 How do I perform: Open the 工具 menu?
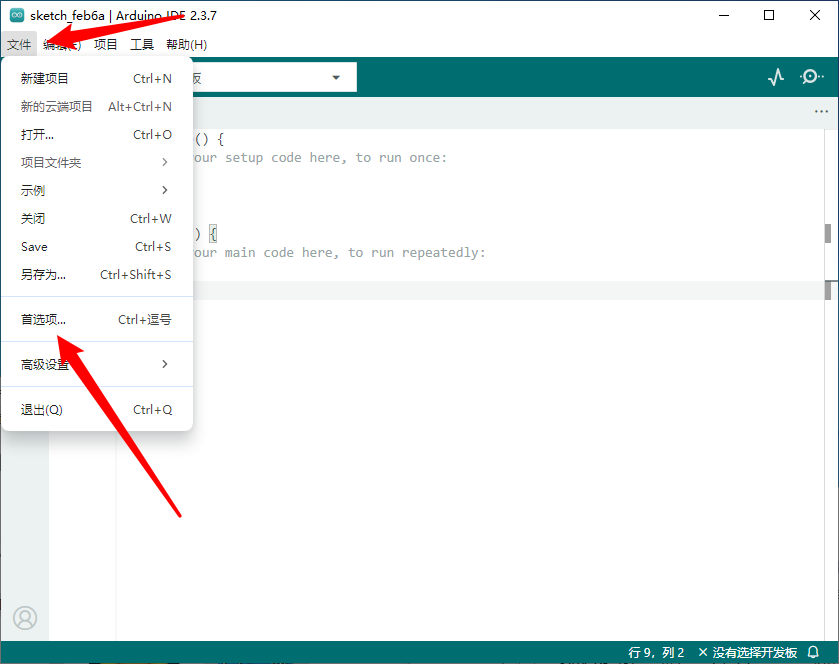(142, 44)
